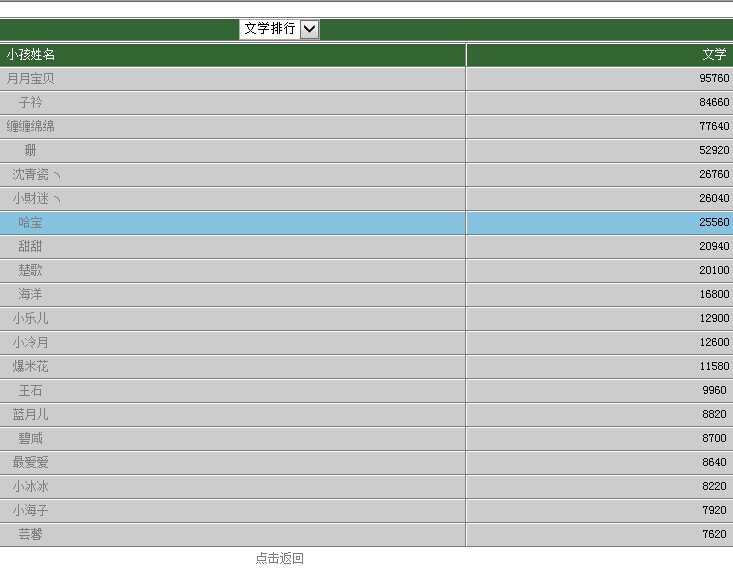Click the 点击返回 link

click(x=280, y=558)
